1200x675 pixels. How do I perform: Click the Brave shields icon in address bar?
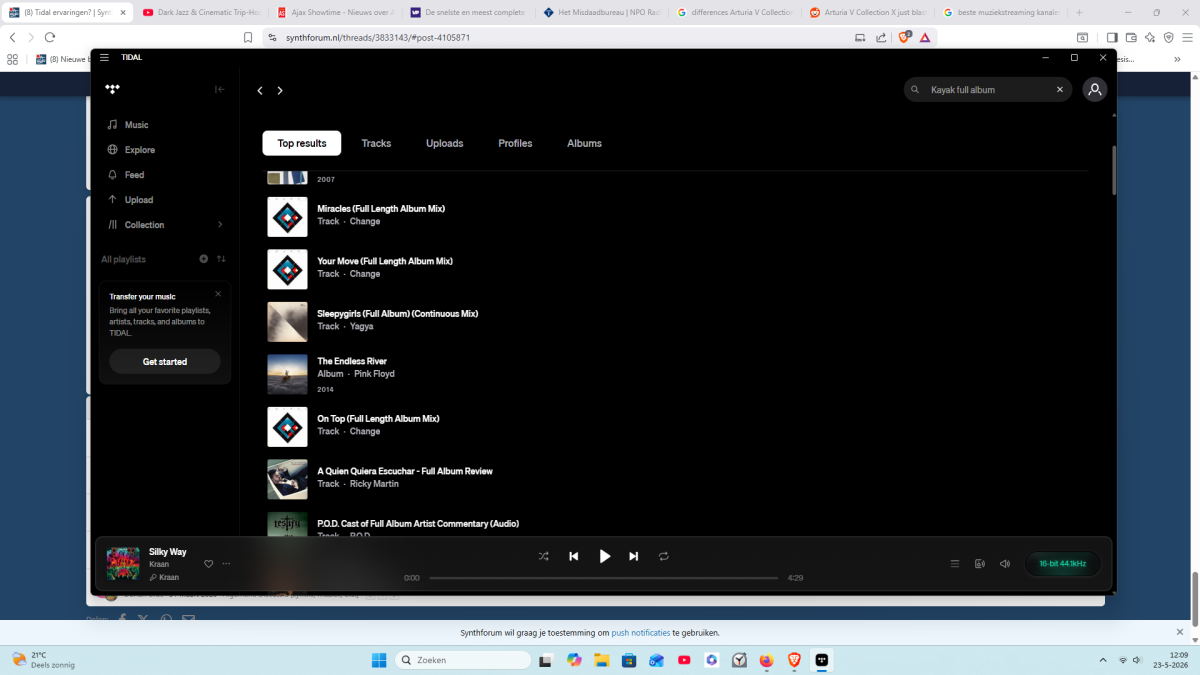tap(904, 37)
